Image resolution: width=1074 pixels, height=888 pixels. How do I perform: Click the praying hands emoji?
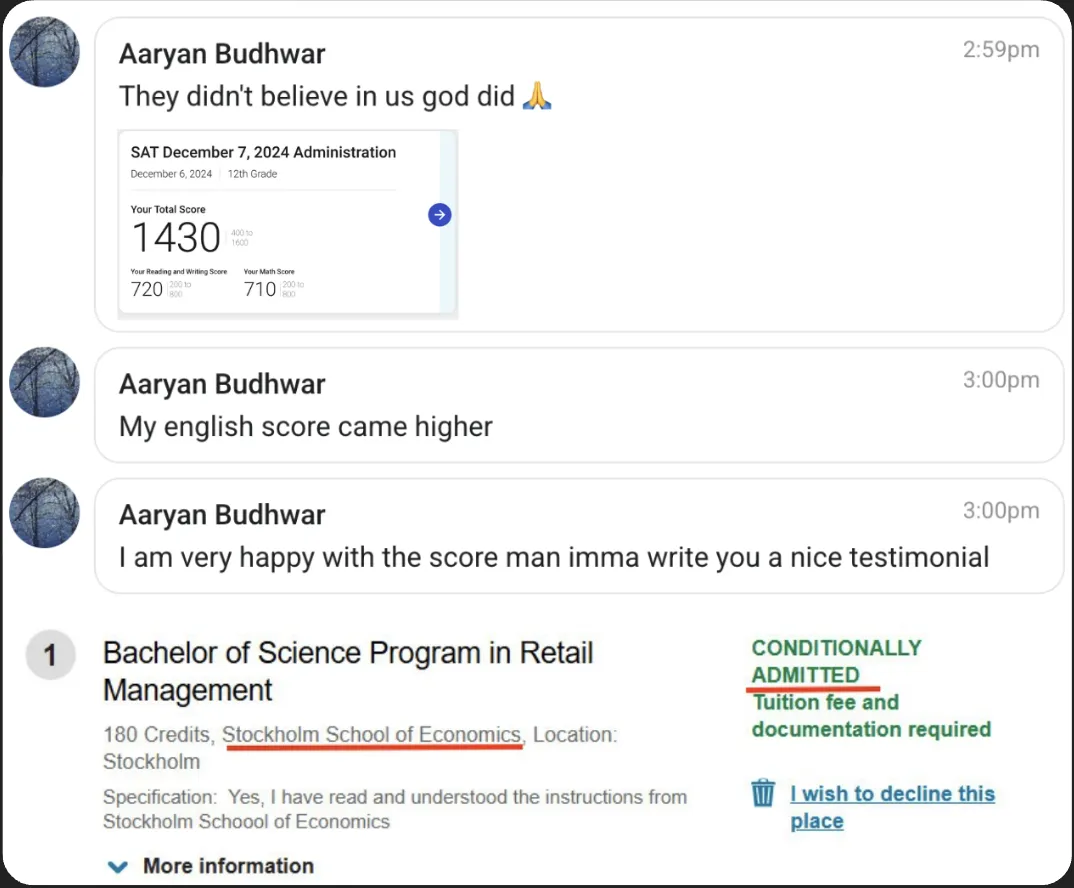[x=537, y=95]
